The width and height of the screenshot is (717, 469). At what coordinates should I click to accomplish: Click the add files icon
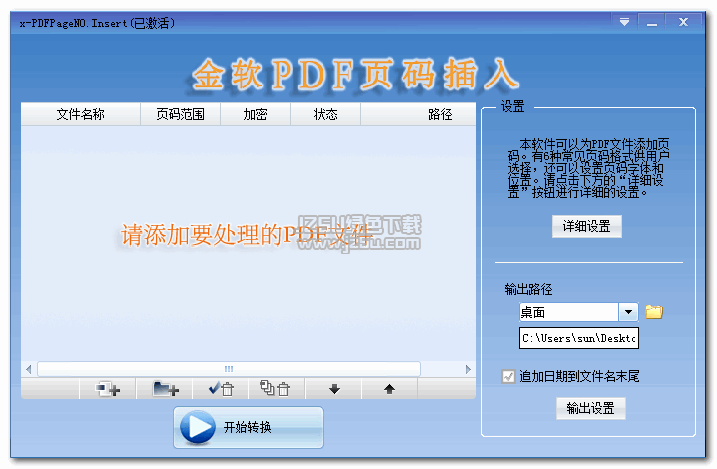(108, 389)
